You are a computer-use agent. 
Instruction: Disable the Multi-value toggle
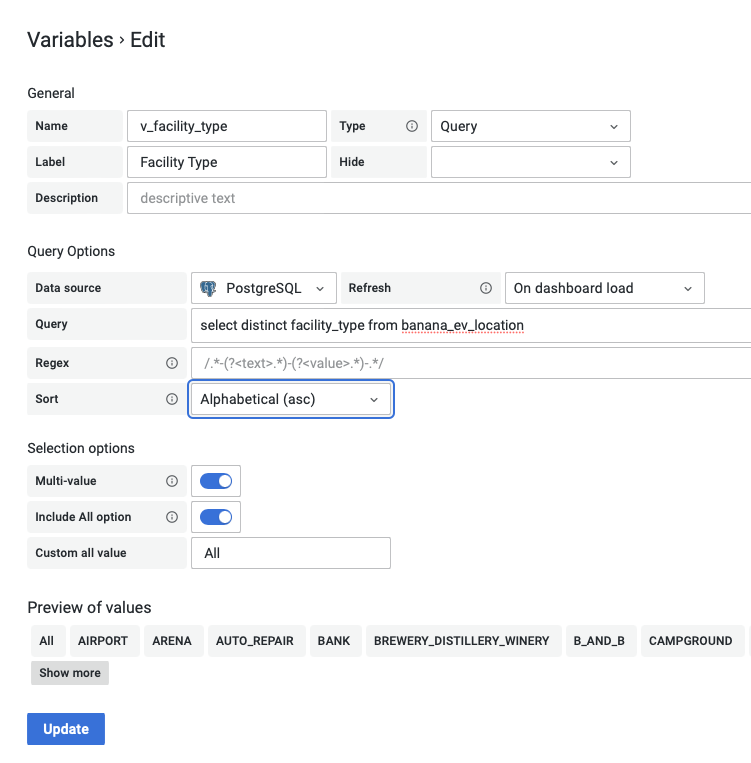click(x=216, y=481)
